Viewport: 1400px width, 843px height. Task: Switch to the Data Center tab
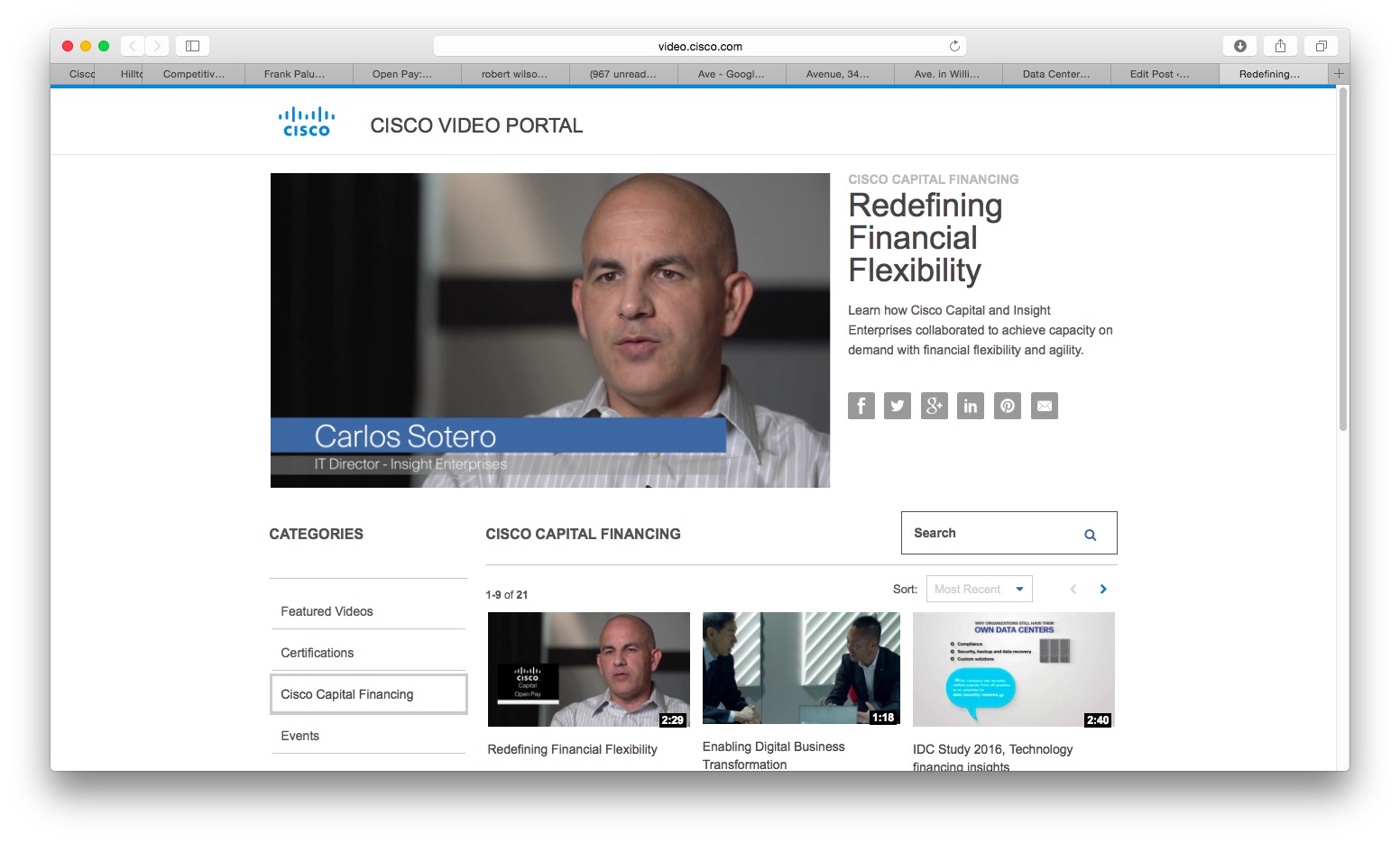click(x=1055, y=74)
